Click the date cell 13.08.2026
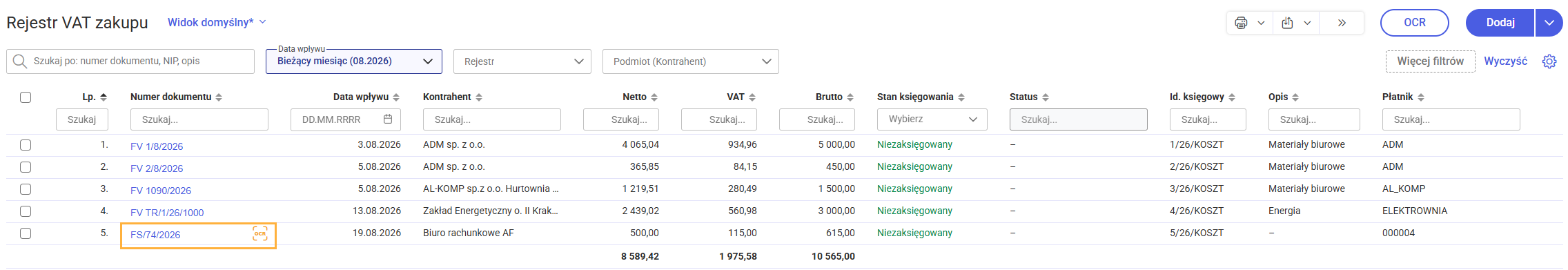This screenshot has height=270, width=1568. (377, 211)
